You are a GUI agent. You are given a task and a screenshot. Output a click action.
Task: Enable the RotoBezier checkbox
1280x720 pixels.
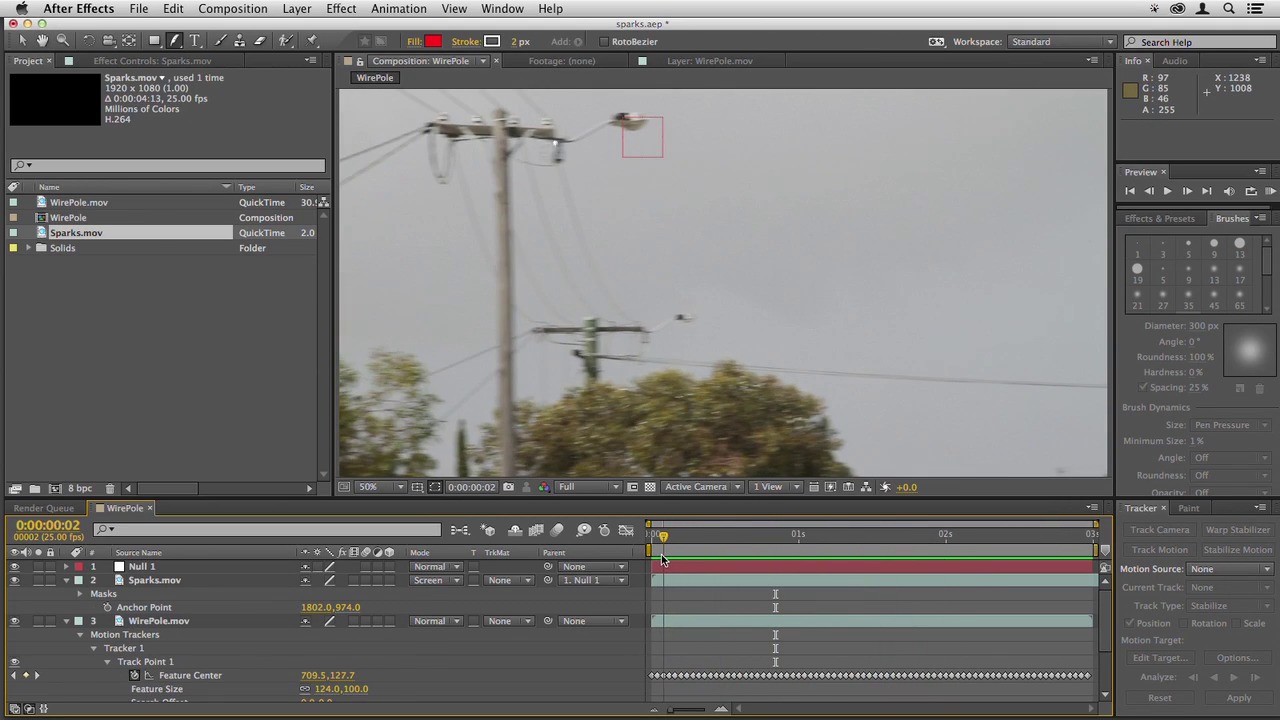pos(603,42)
